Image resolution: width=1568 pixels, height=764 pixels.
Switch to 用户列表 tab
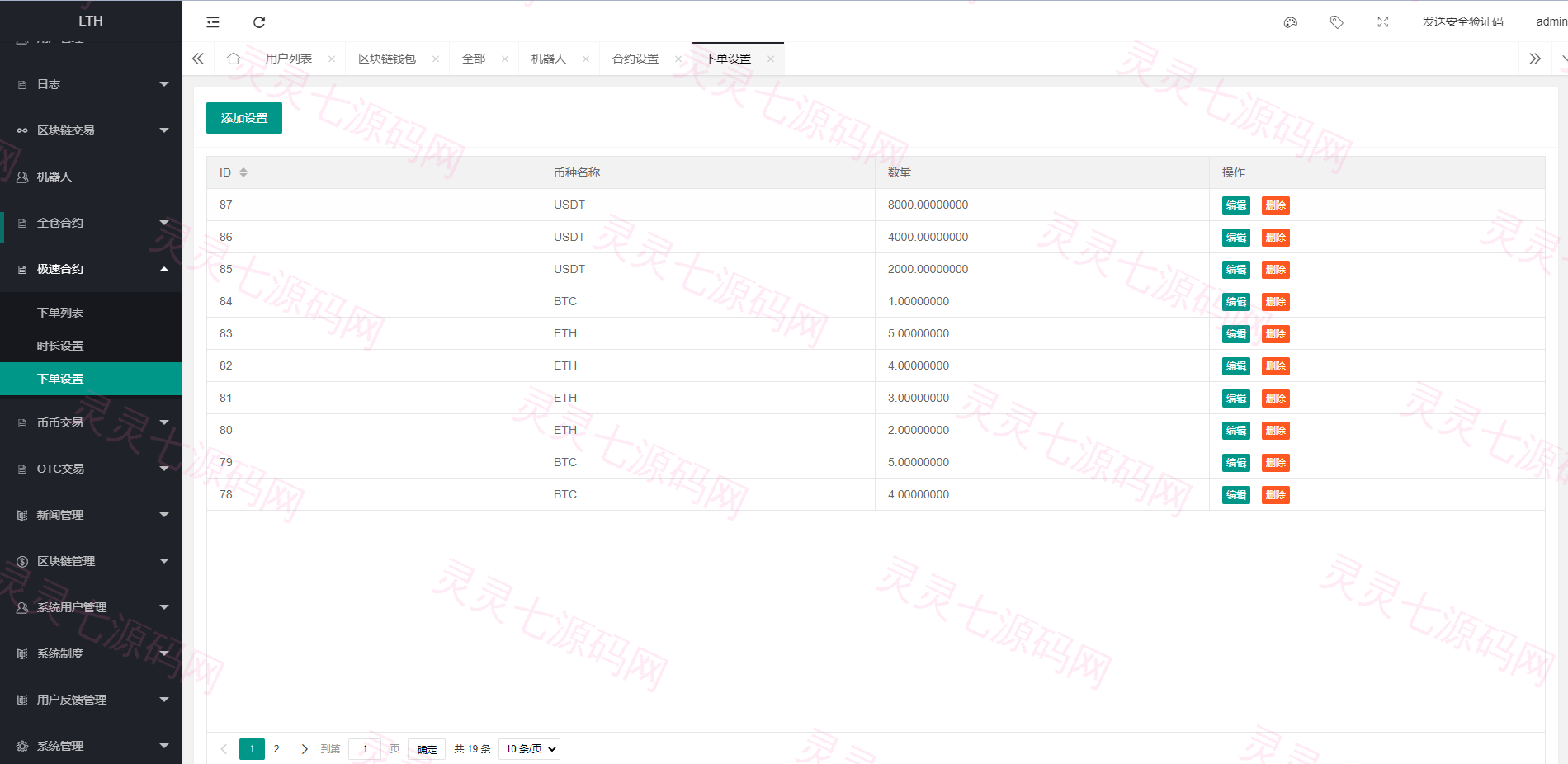[x=289, y=59]
